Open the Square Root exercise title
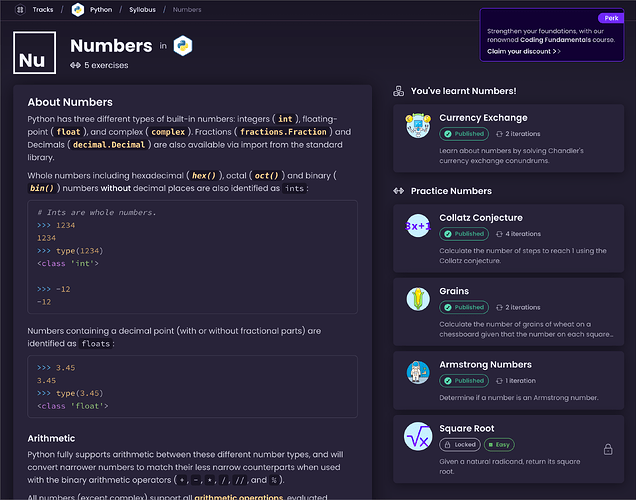636x500 pixels. [467, 429]
